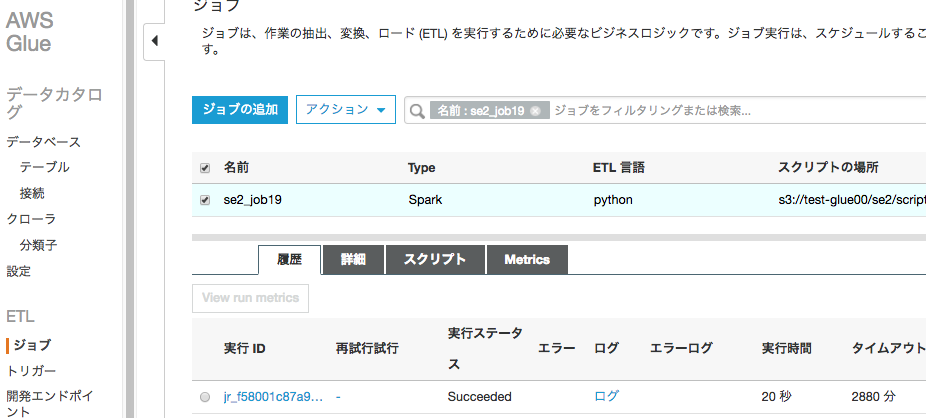
Task: Open クローラ in the sidebar
Action: point(31,219)
